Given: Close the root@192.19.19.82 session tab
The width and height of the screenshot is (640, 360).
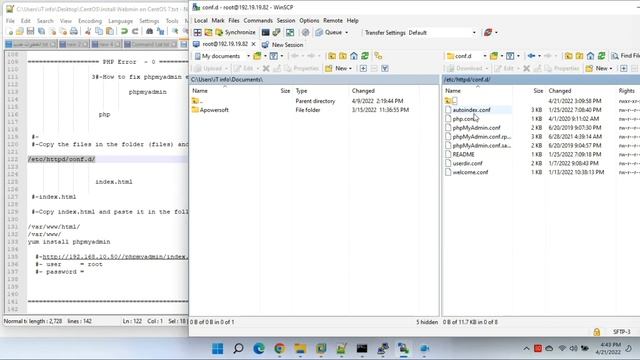Looking at the screenshot, I should [253, 44].
